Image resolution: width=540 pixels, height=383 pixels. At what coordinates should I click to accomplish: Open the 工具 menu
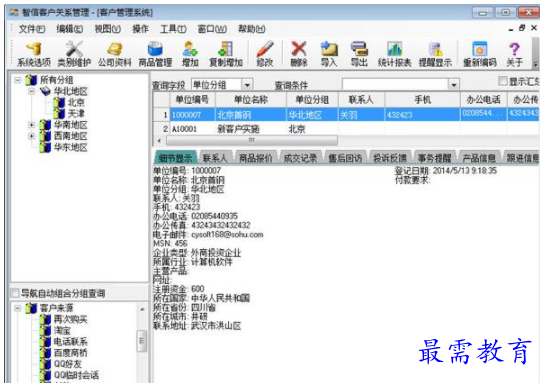point(173,29)
